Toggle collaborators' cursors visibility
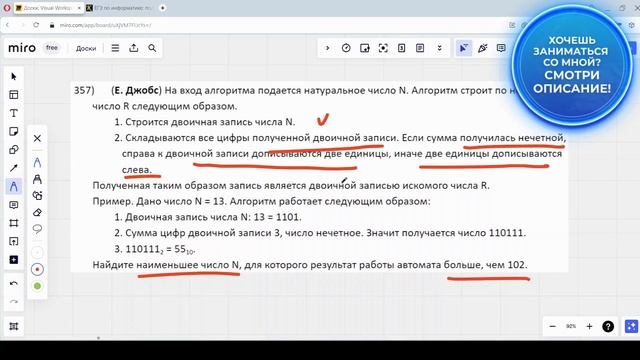 [464, 48]
